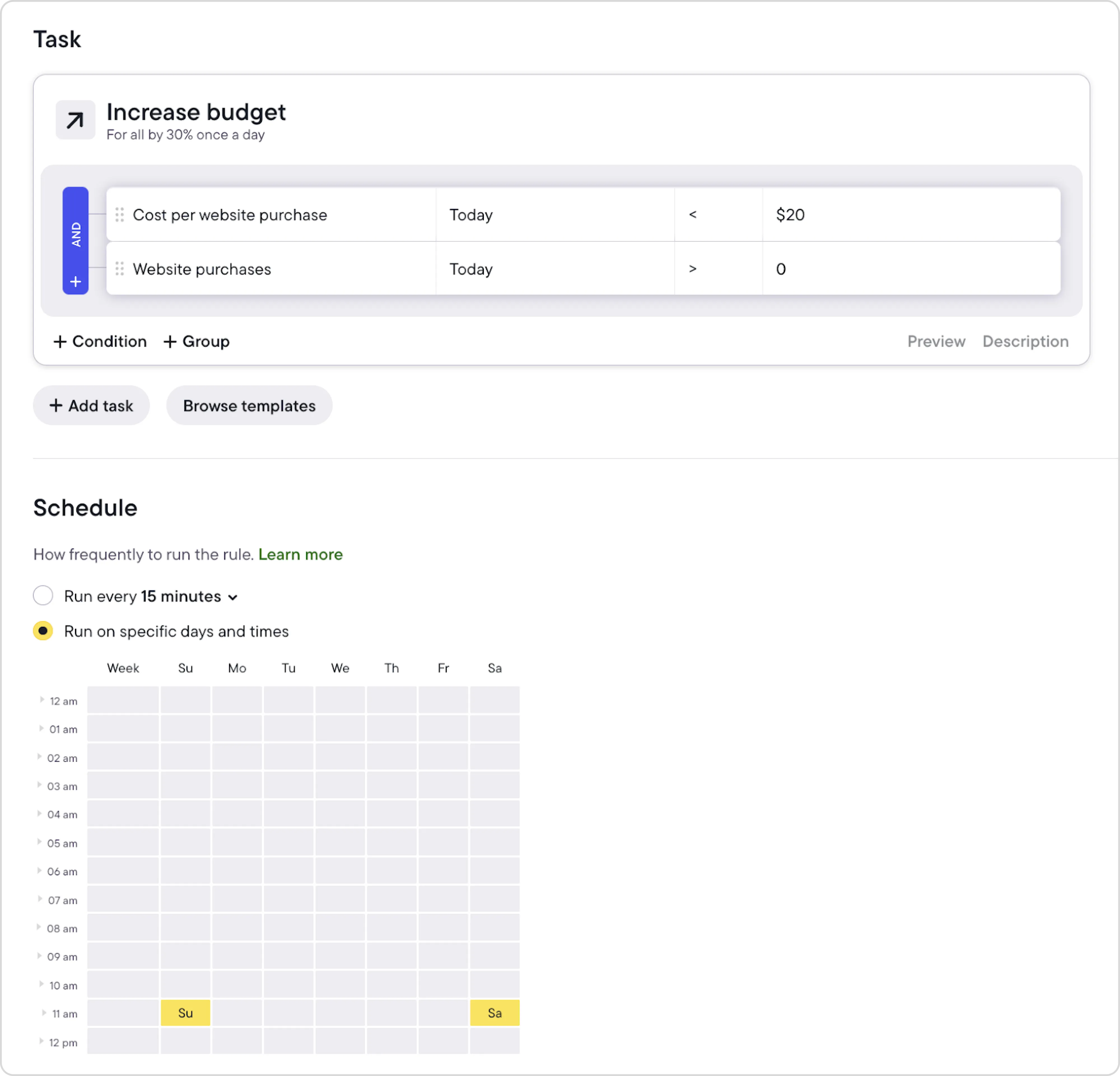Click Browse templates button
Viewport: 1120px width, 1076px height.
pos(249,406)
